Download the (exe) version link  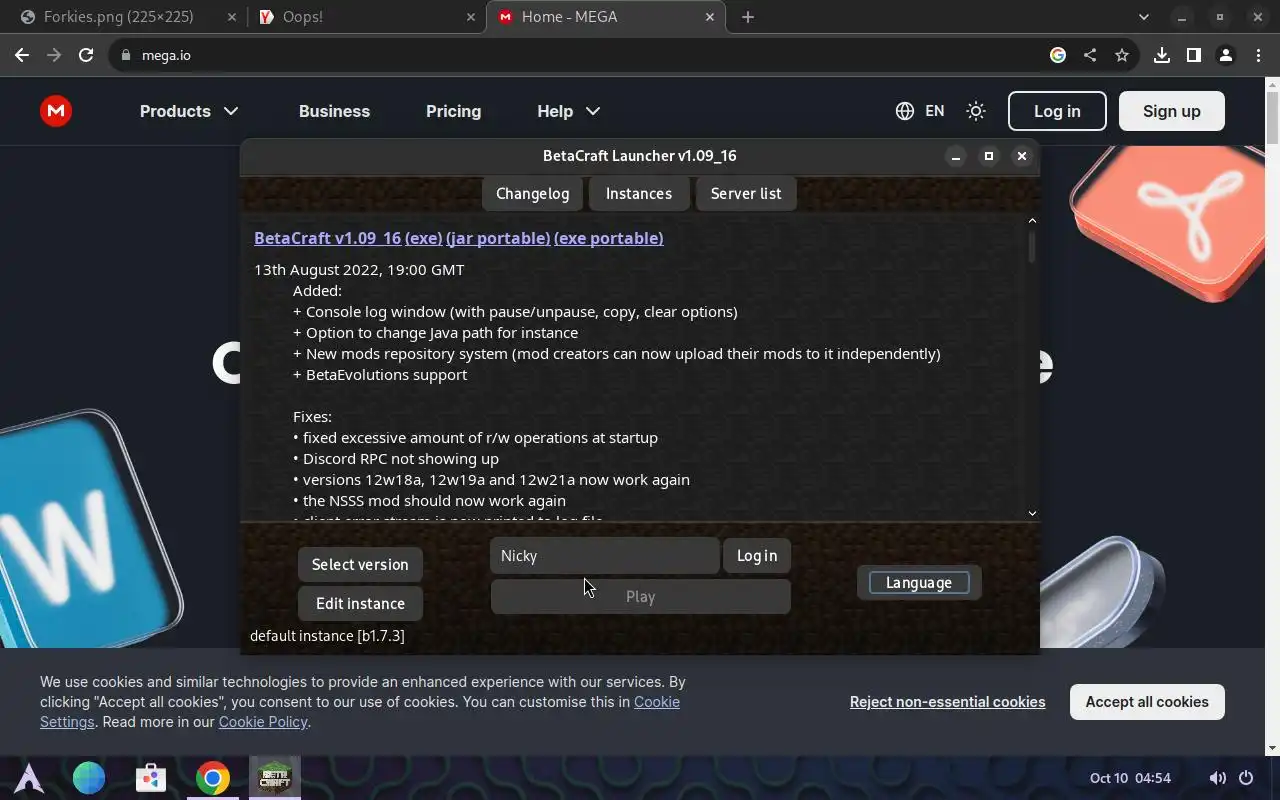click(x=423, y=238)
